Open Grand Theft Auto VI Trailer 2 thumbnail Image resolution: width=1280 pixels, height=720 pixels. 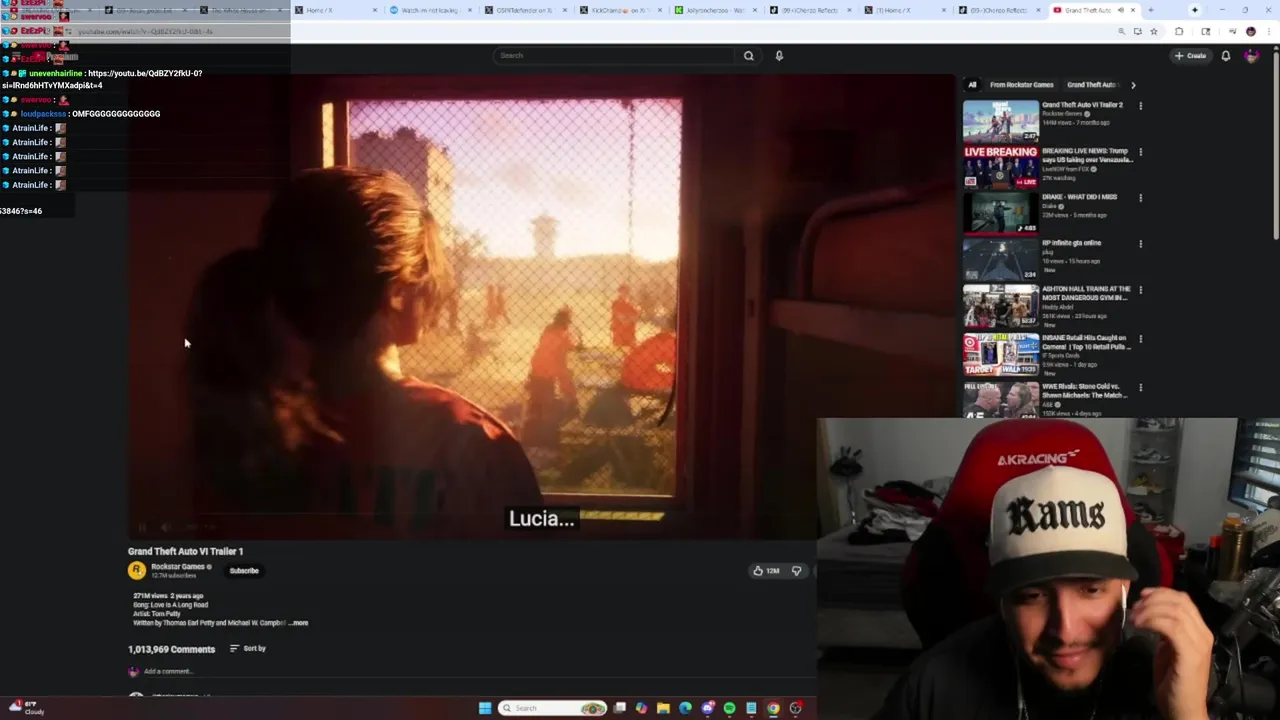tap(1000, 120)
